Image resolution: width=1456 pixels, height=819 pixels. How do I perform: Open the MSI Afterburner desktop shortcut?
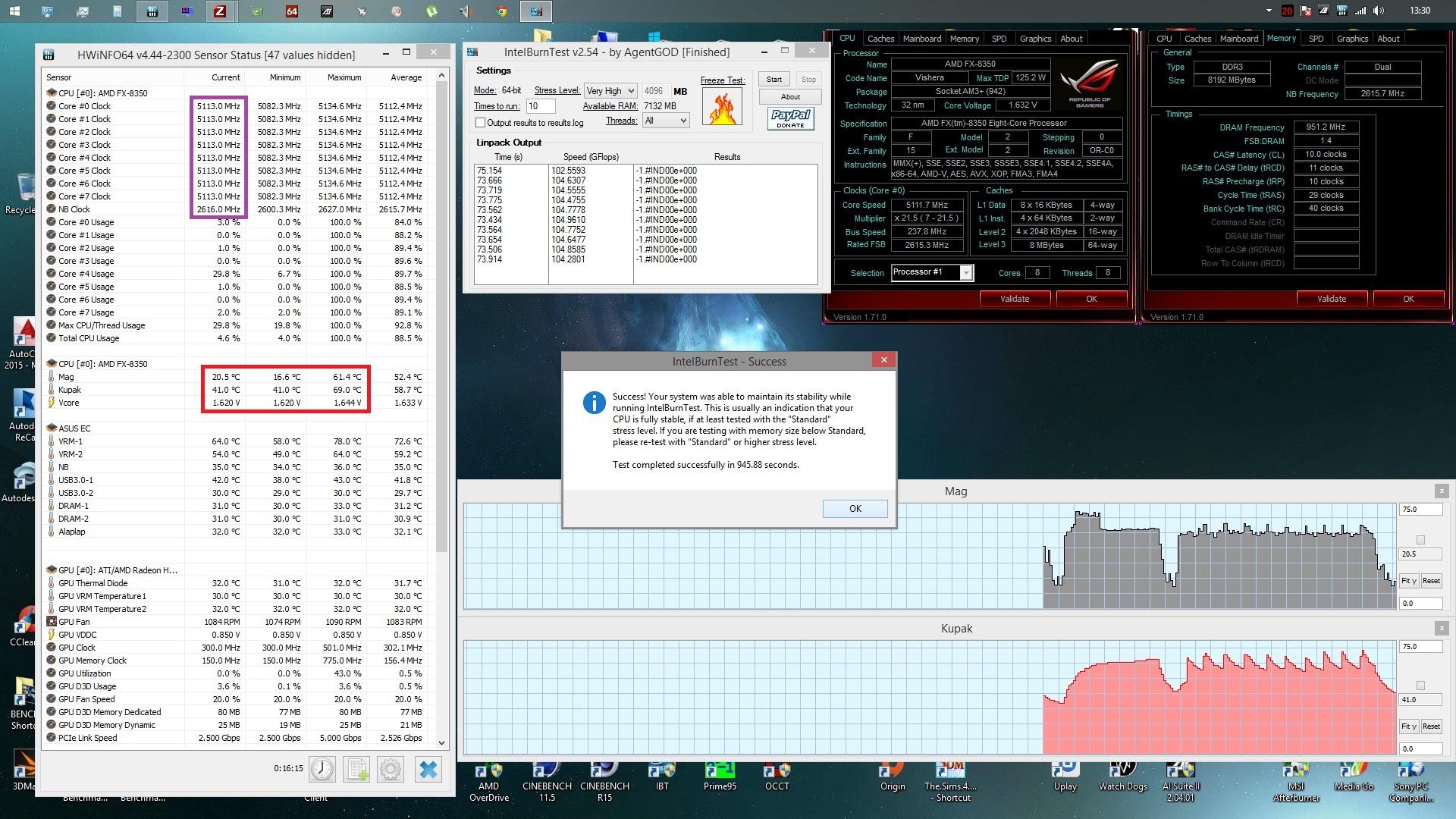(x=1296, y=781)
